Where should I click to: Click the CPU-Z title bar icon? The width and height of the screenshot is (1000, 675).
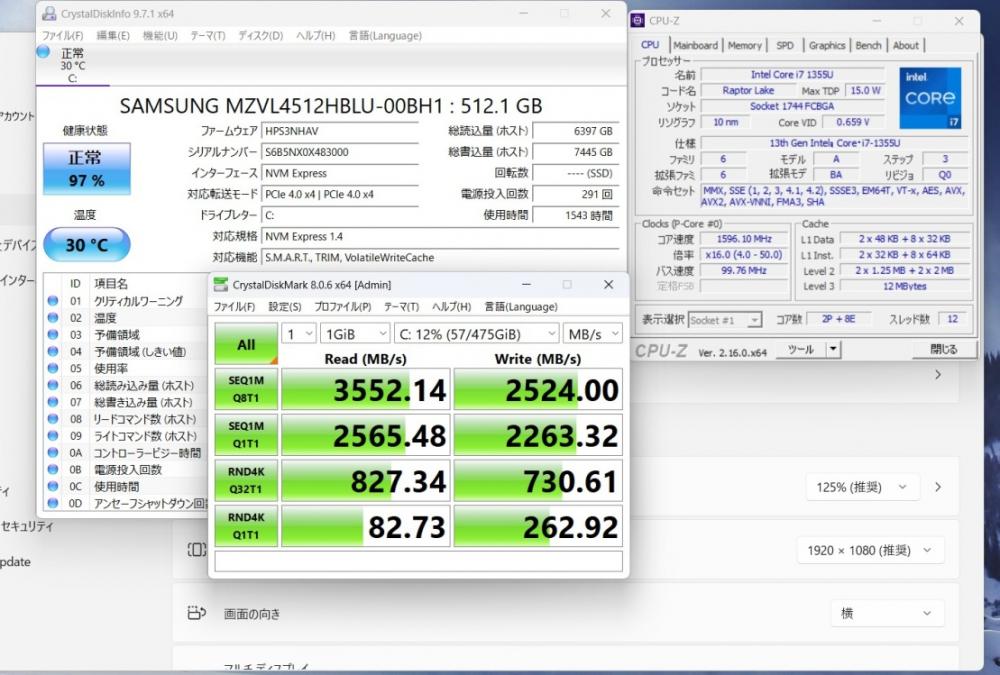coord(638,20)
